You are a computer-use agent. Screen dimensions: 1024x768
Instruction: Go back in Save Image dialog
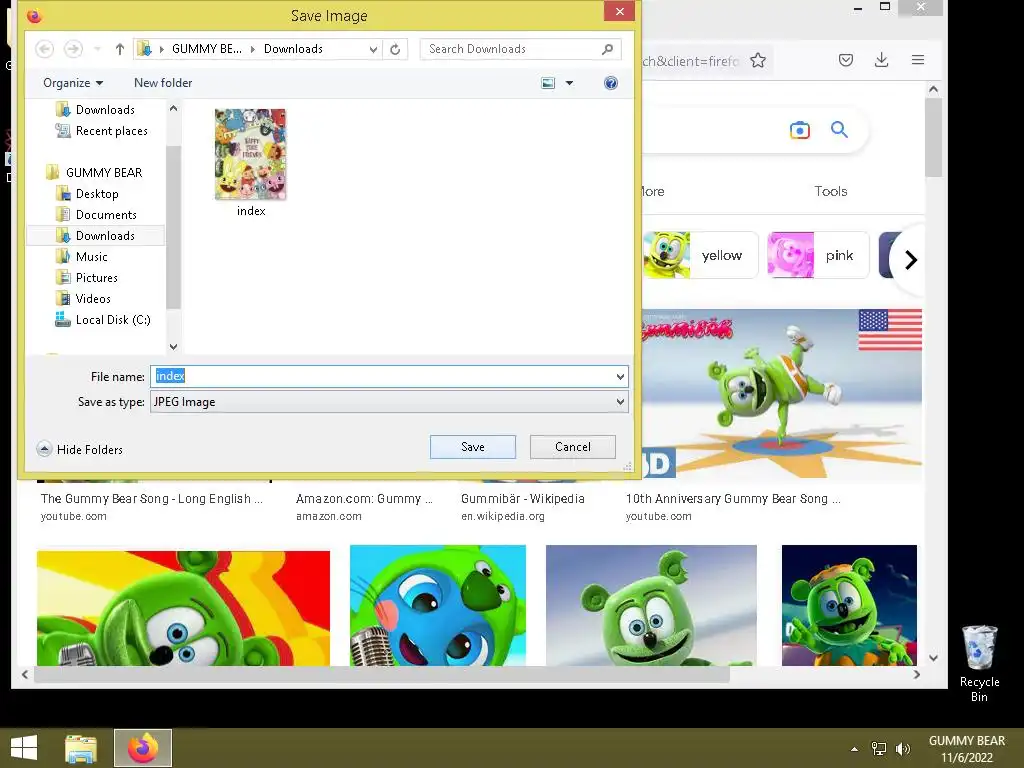coord(44,49)
